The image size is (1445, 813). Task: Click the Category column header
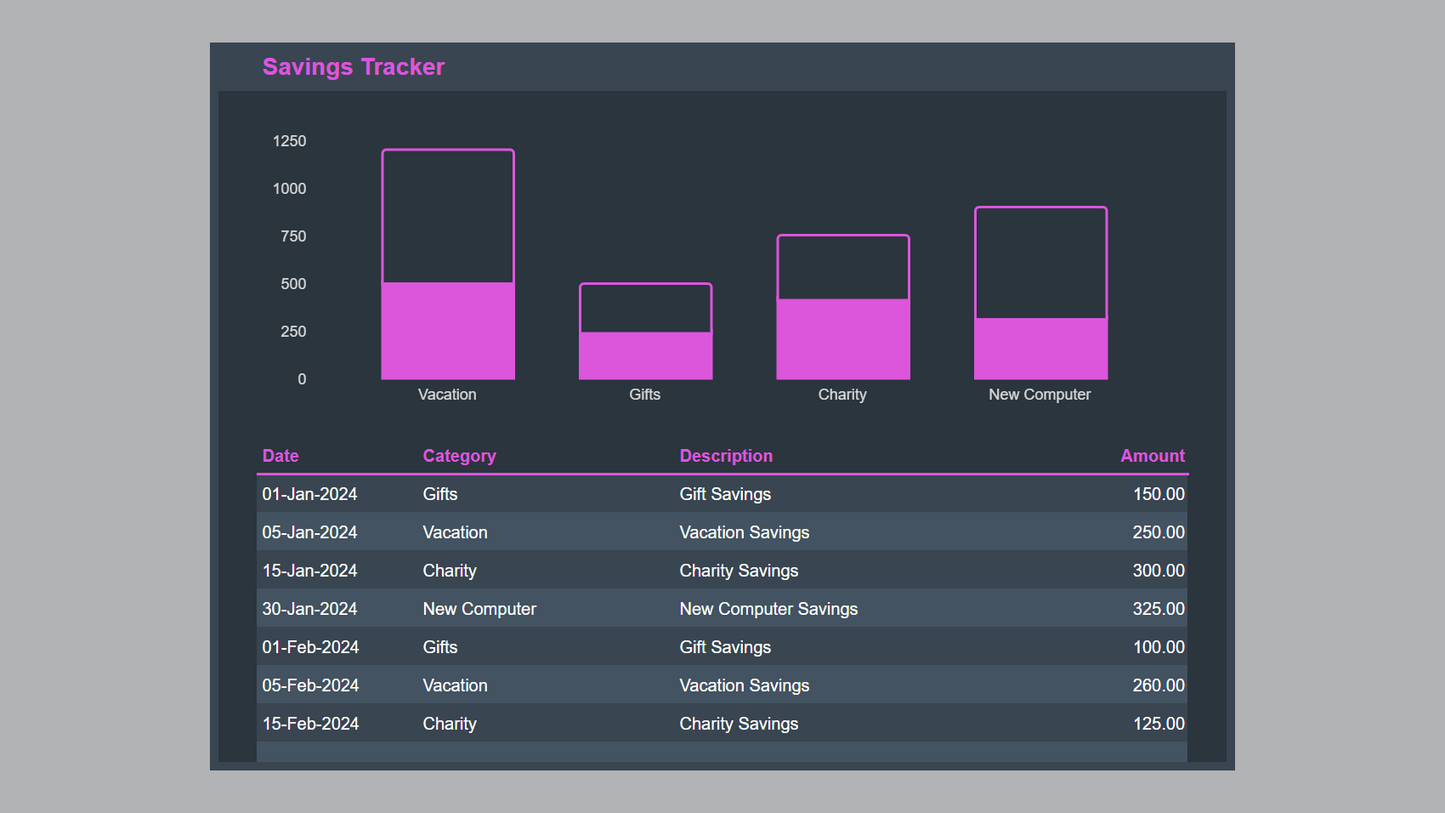click(x=459, y=456)
